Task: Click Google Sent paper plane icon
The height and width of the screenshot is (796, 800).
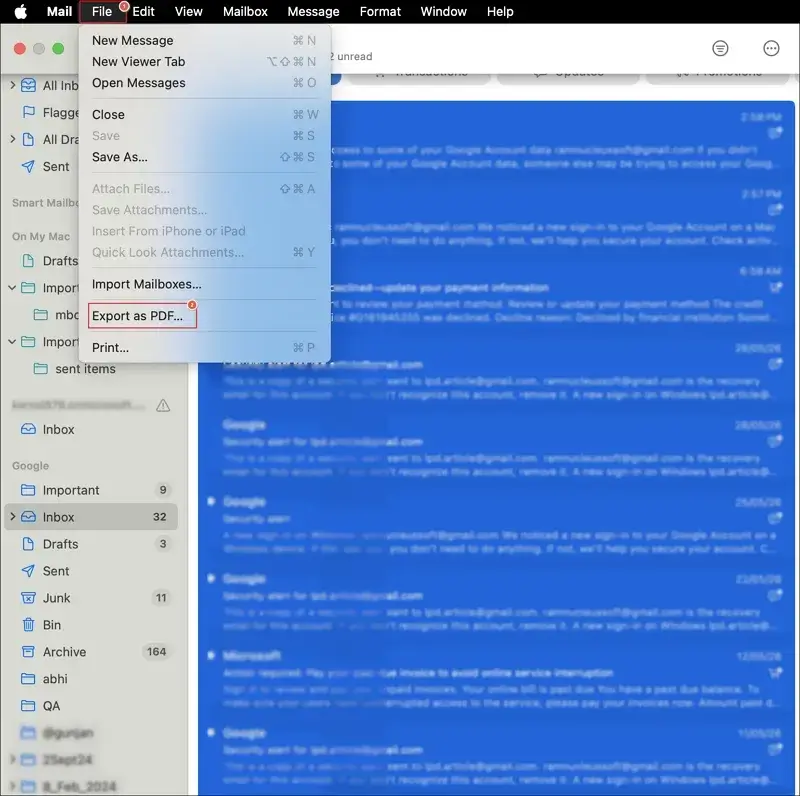Action: click(29, 570)
